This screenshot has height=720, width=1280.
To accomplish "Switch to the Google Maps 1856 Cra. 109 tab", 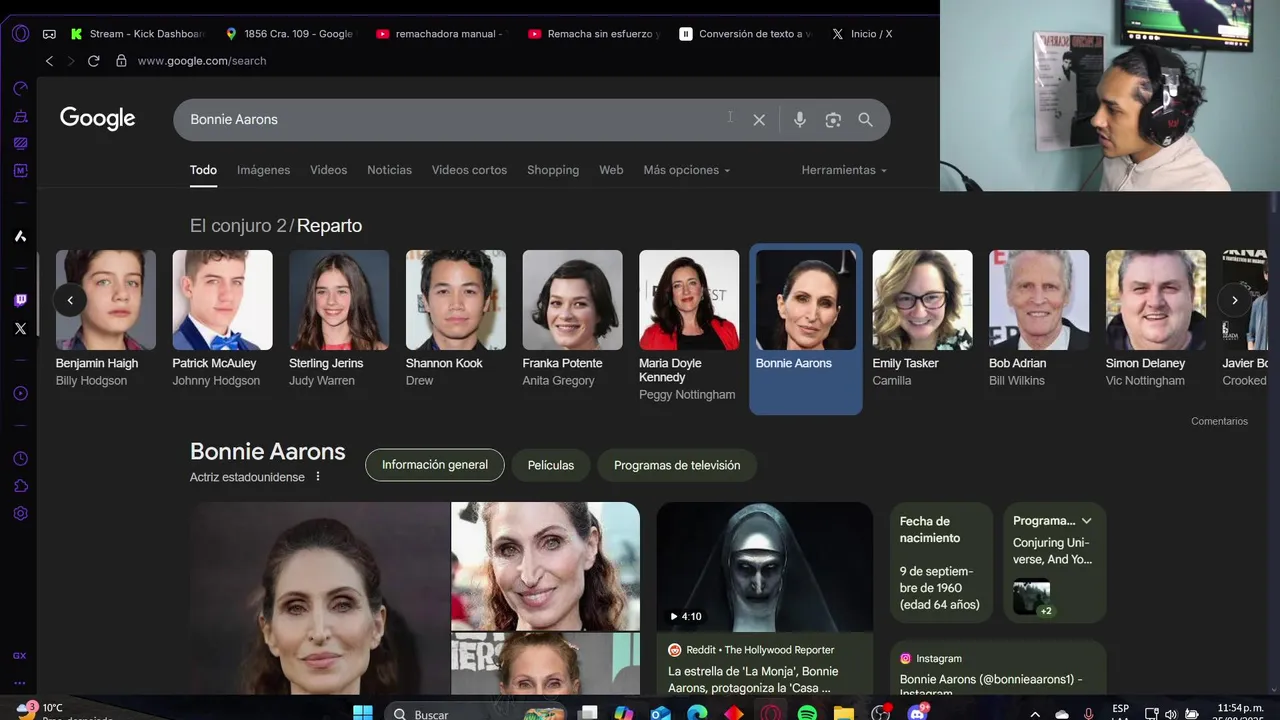I will (290, 34).
